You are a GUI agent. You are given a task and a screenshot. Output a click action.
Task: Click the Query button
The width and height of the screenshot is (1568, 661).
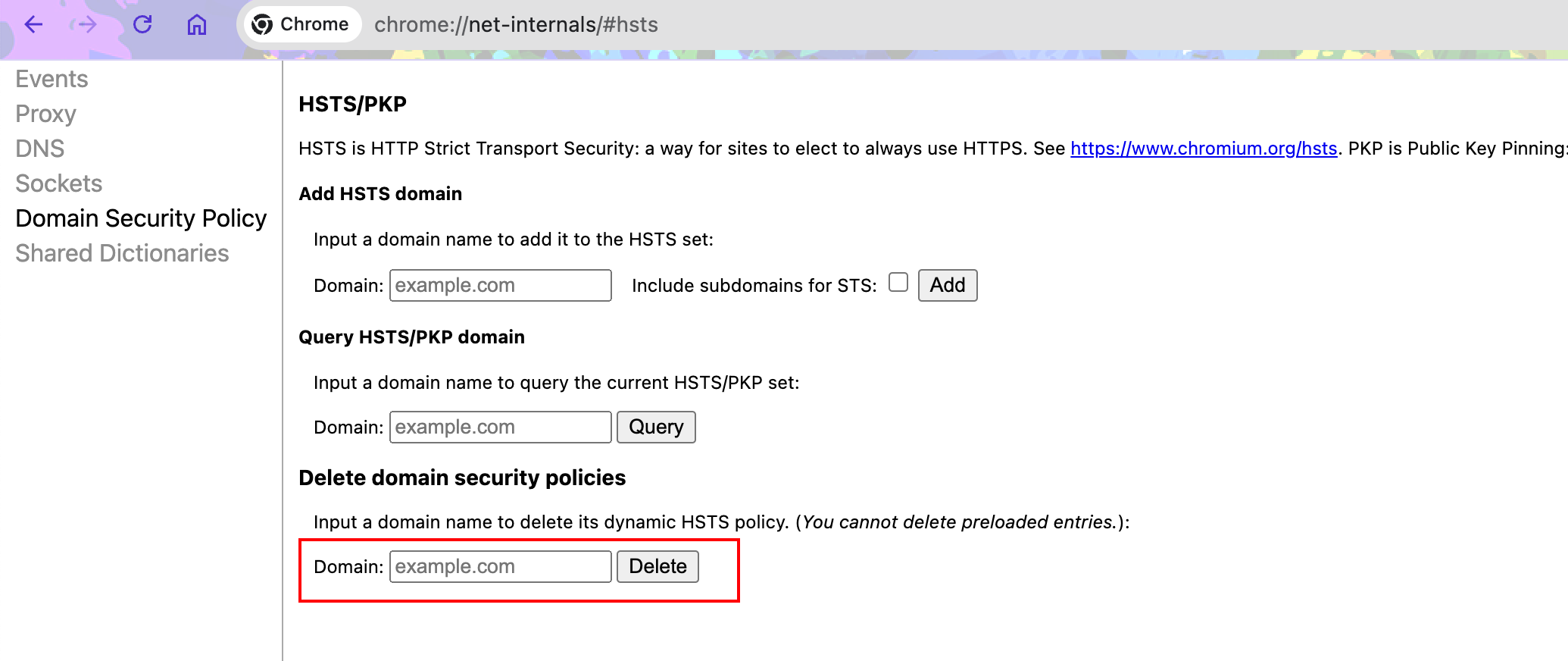[656, 427]
